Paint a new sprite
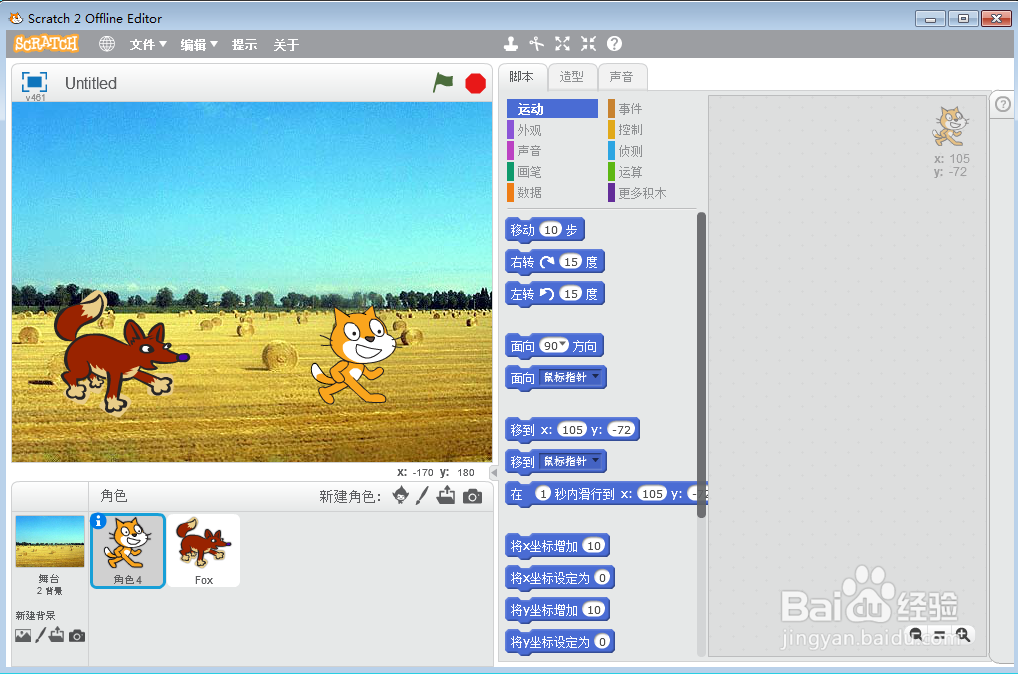1018x674 pixels. (422, 495)
